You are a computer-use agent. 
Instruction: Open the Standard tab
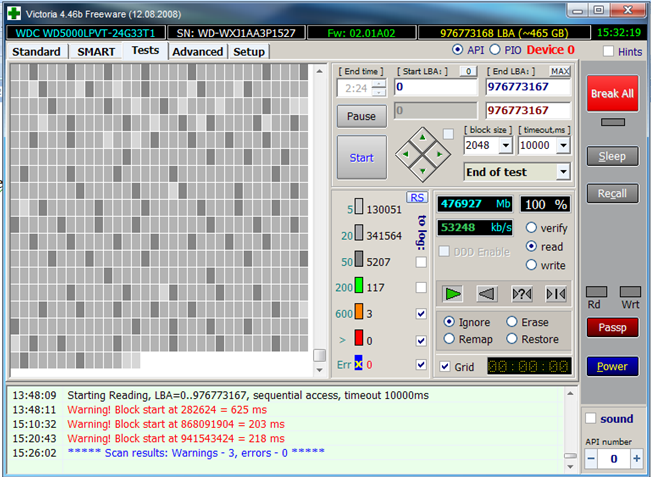(x=37, y=52)
